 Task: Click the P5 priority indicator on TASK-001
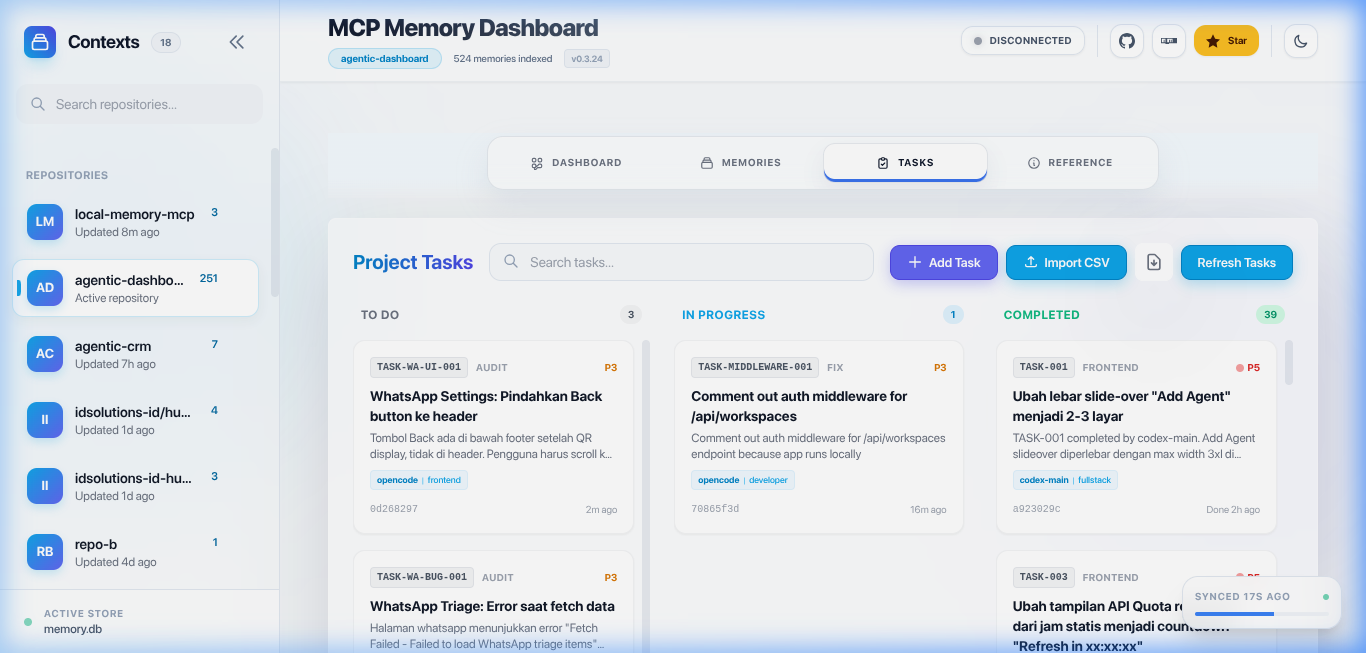pyautogui.click(x=1248, y=368)
